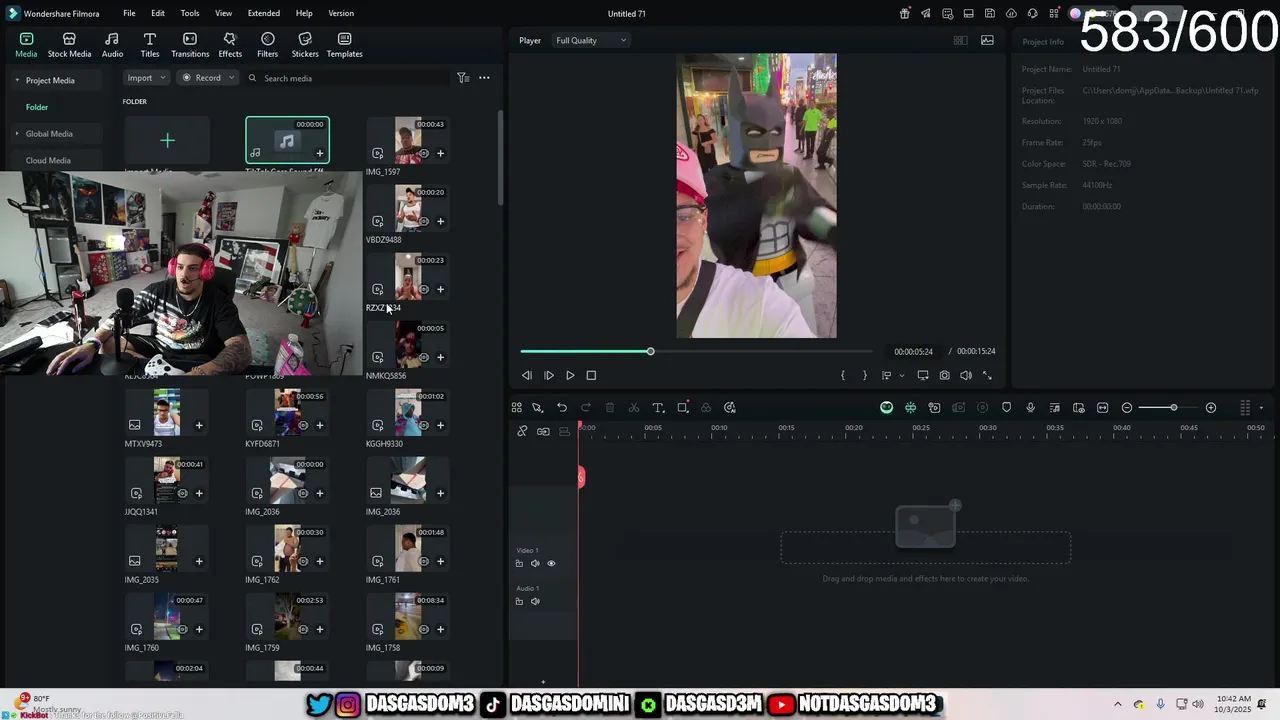Open timeline layout grid icon
Screen dimensions: 1280x720
[516, 407]
